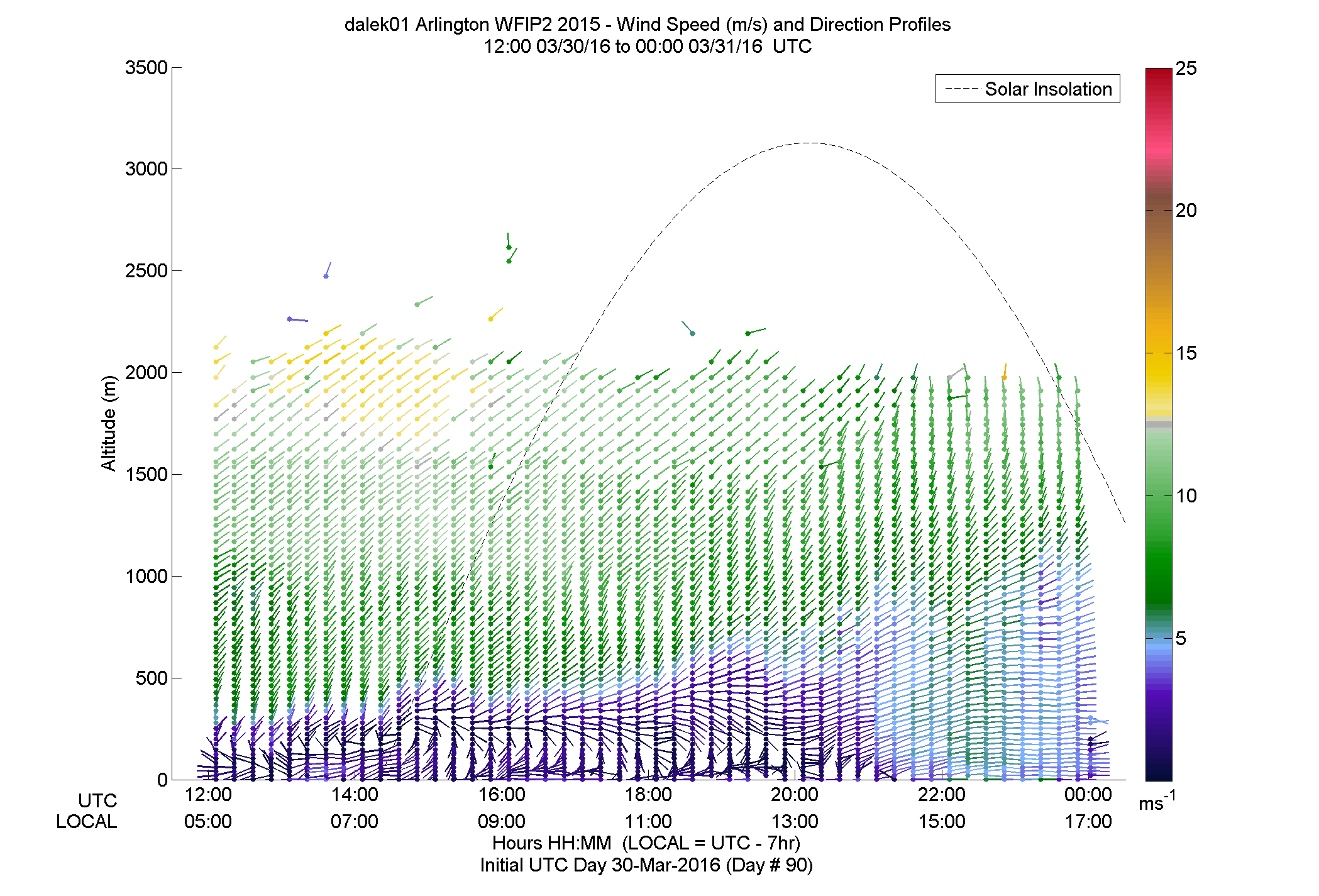
Task: Click the 2000 altitude tick label
Action: pos(146,372)
